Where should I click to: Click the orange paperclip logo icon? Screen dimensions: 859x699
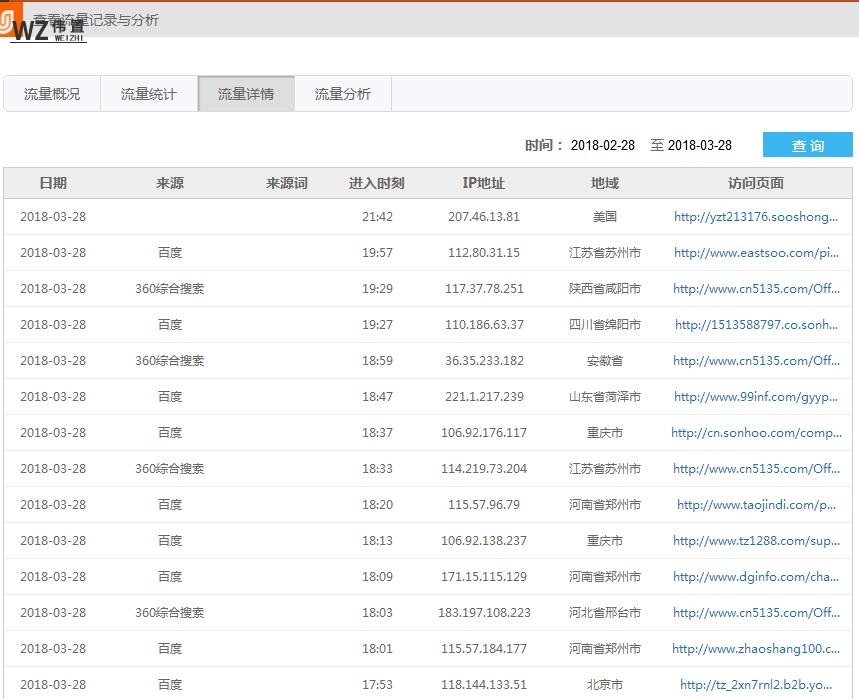click(x=12, y=15)
